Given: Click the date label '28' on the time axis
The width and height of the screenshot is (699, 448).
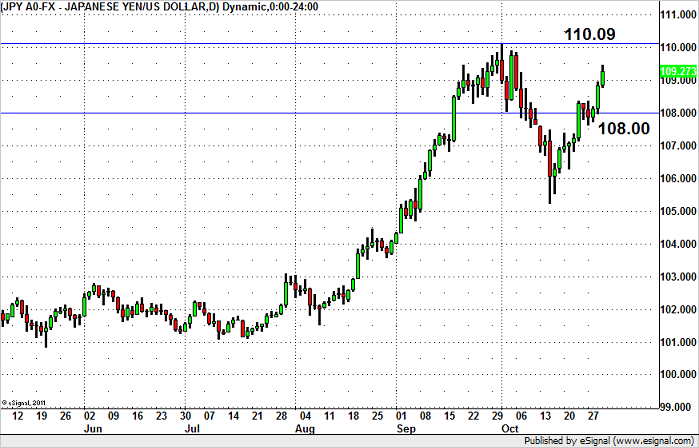Looking at the screenshot, I should [281, 416].
